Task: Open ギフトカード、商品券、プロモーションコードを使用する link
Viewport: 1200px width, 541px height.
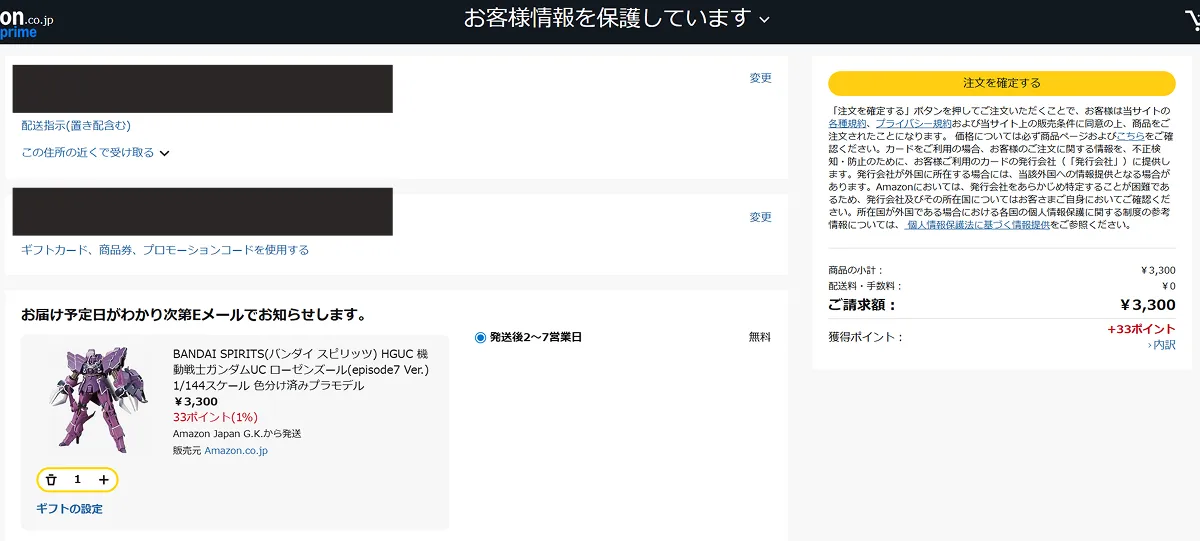Action: [x=165, y=250]
